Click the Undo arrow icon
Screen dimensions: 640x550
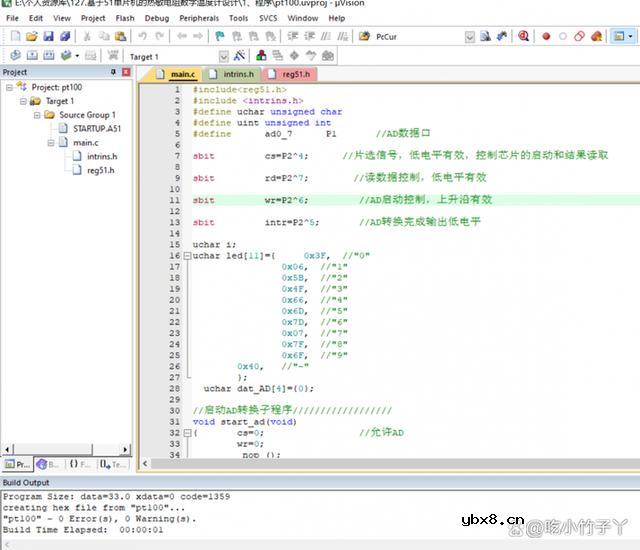click(x=145, y=36)
